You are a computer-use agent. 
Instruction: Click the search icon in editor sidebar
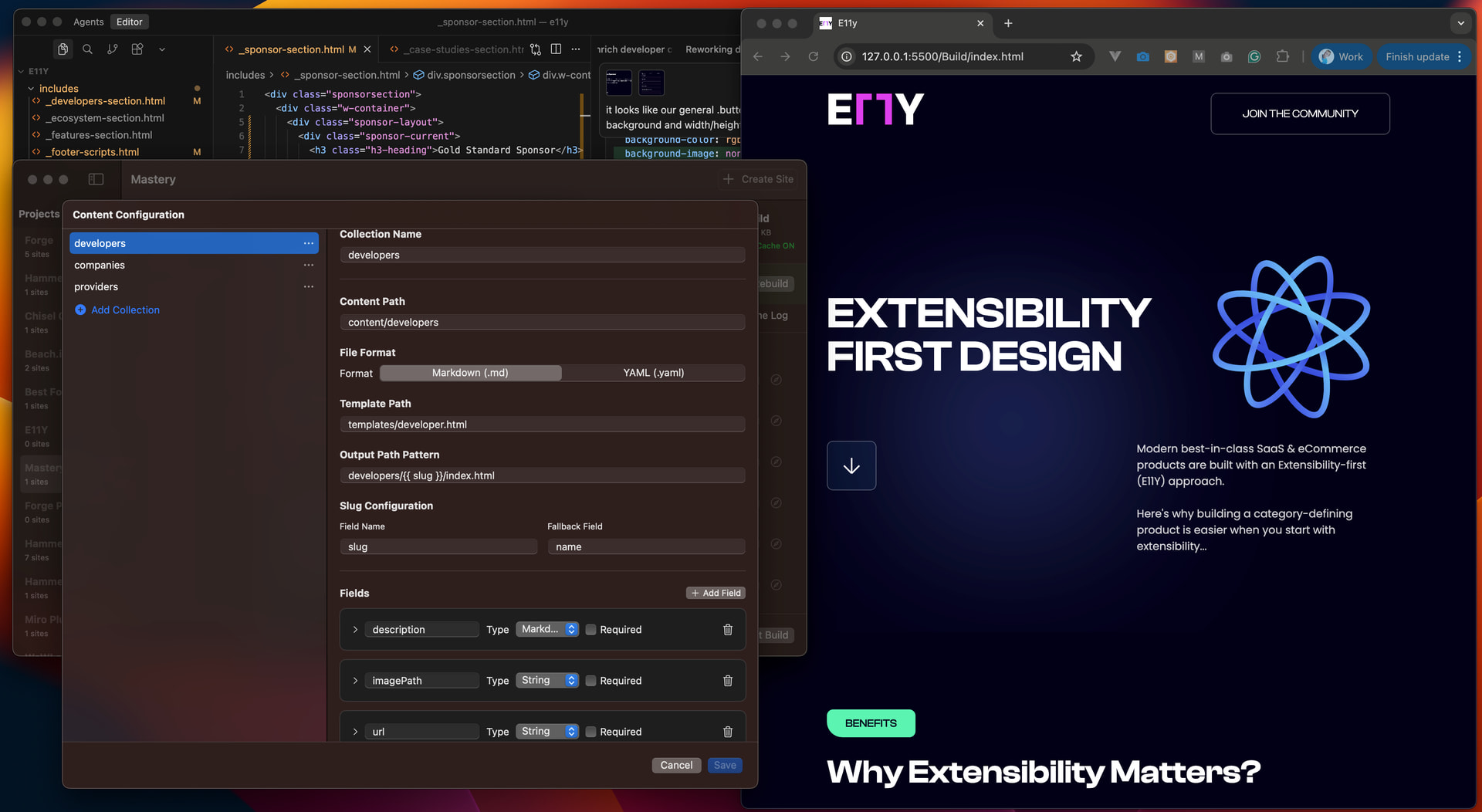(x=87, y=49)
